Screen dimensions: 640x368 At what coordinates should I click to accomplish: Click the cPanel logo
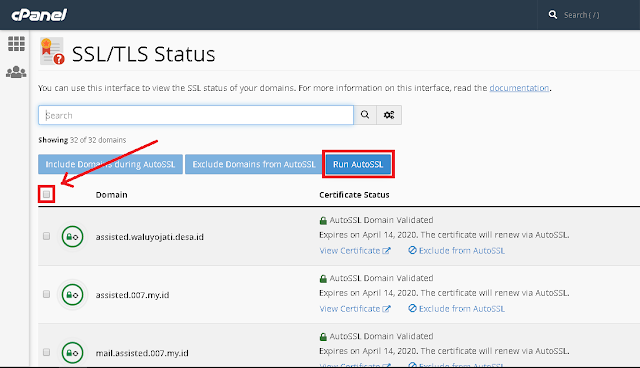tap(39, 15)
